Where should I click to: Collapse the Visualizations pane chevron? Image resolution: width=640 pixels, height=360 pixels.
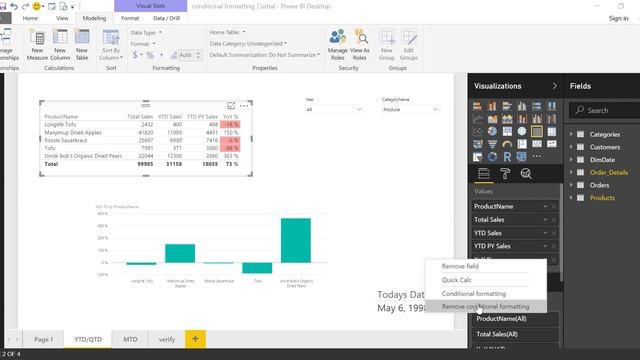(554, 86)
